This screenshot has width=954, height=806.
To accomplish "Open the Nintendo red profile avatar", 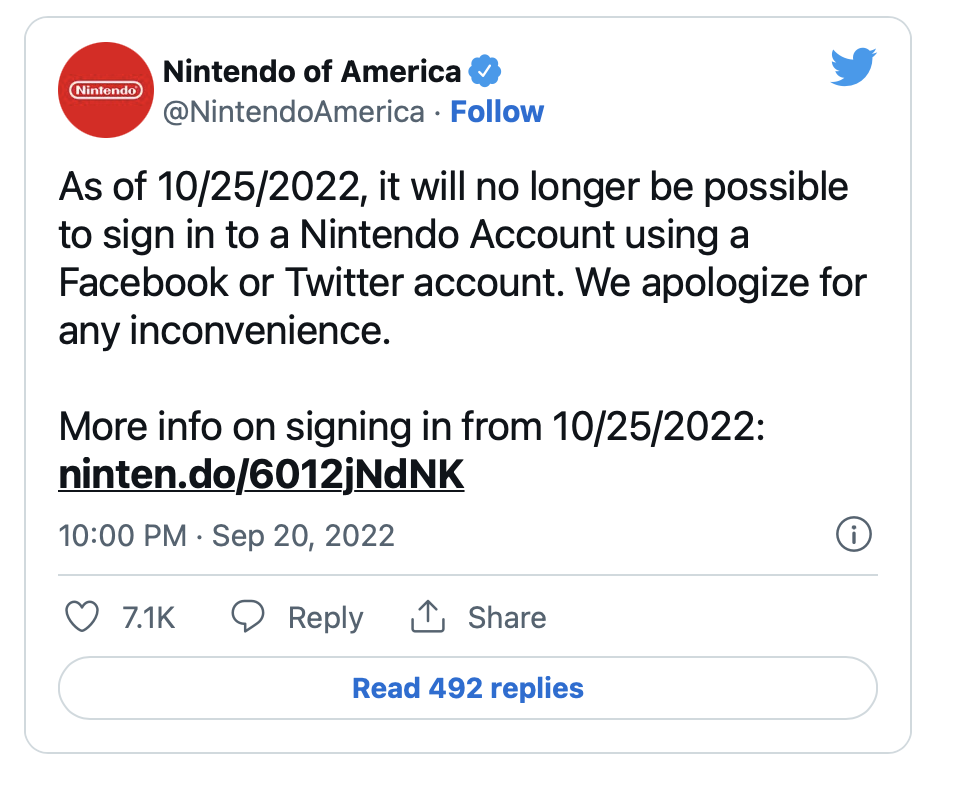I will click(x=106, y=90).
